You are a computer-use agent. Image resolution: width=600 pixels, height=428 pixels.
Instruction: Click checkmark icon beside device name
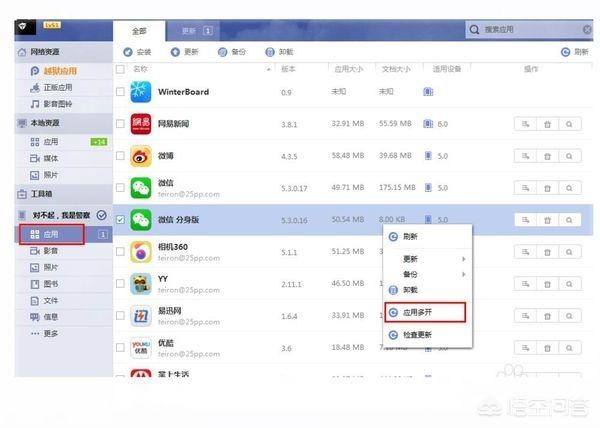pos(101,215)
